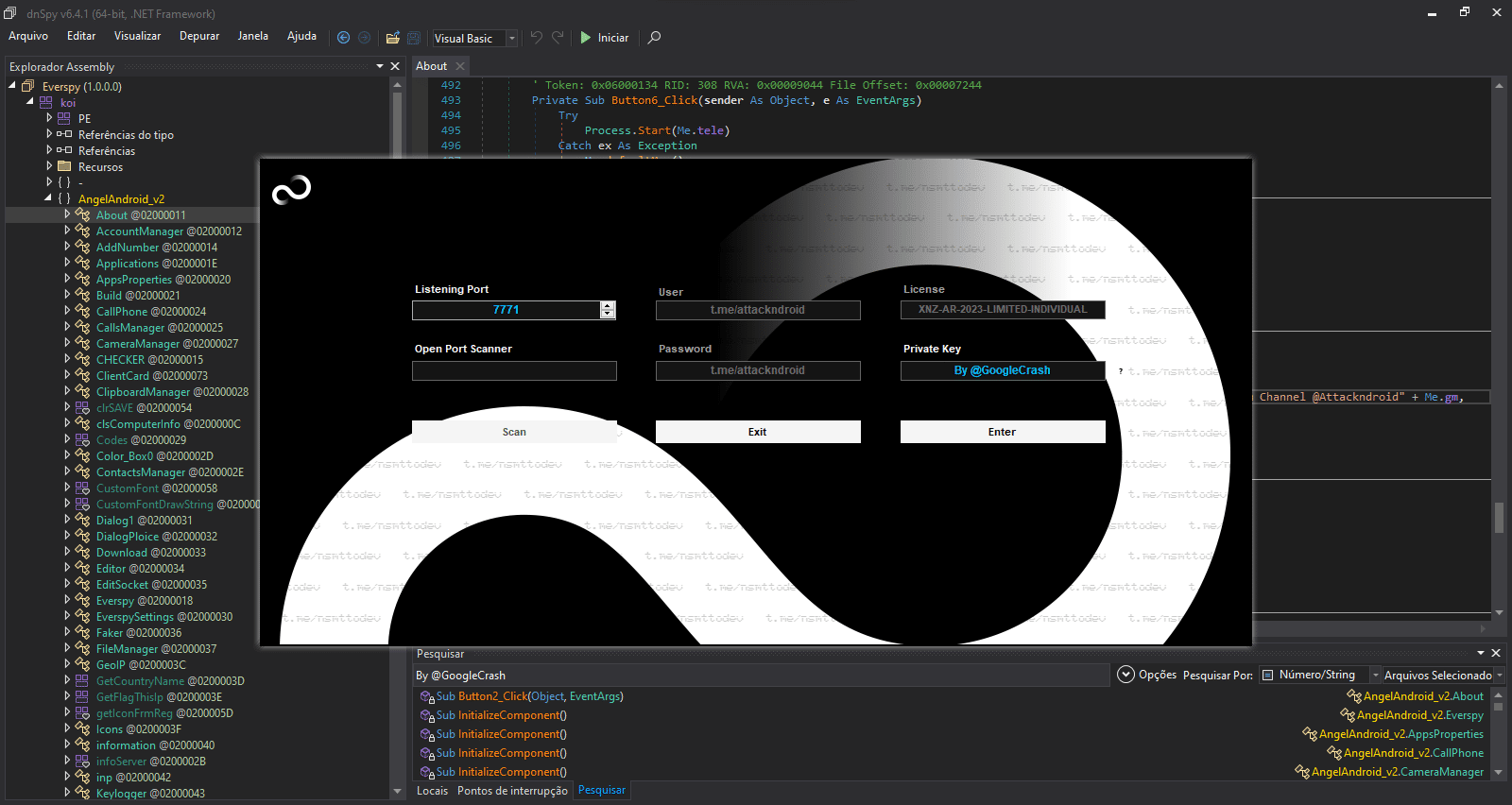Open the Depurar menu
The width and height of the screenshot is (1512, 805).
198,36
